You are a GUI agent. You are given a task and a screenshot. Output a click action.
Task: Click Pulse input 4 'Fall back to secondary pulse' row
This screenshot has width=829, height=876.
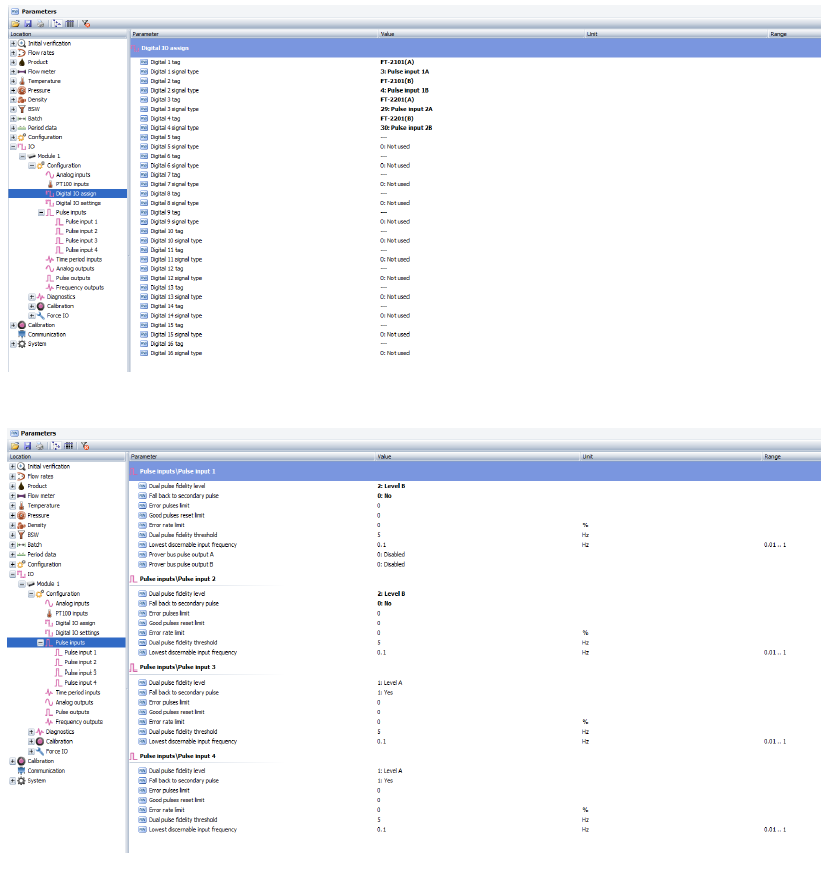click(184, 780)
